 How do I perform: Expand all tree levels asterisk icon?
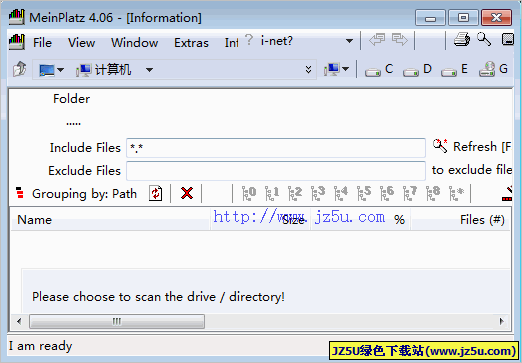456,193
